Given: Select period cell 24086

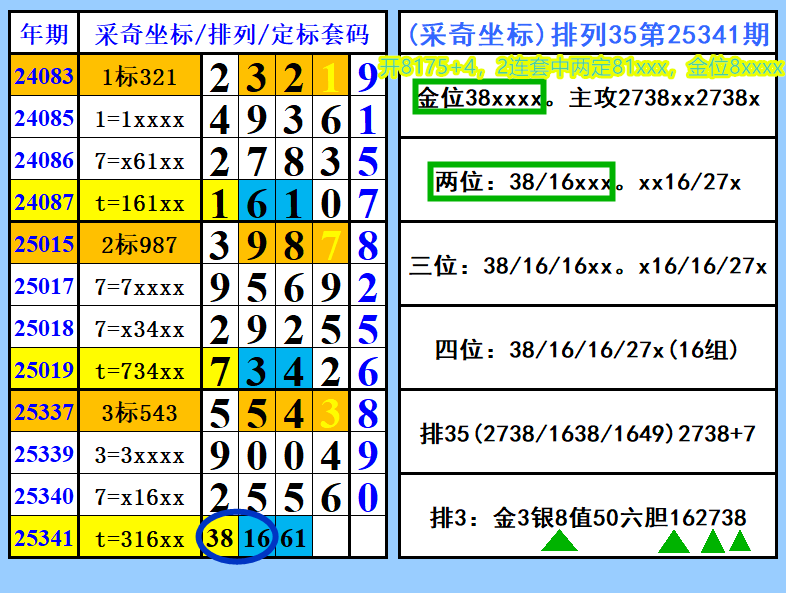Looking at the screenshot, I should tap(44, 160).
